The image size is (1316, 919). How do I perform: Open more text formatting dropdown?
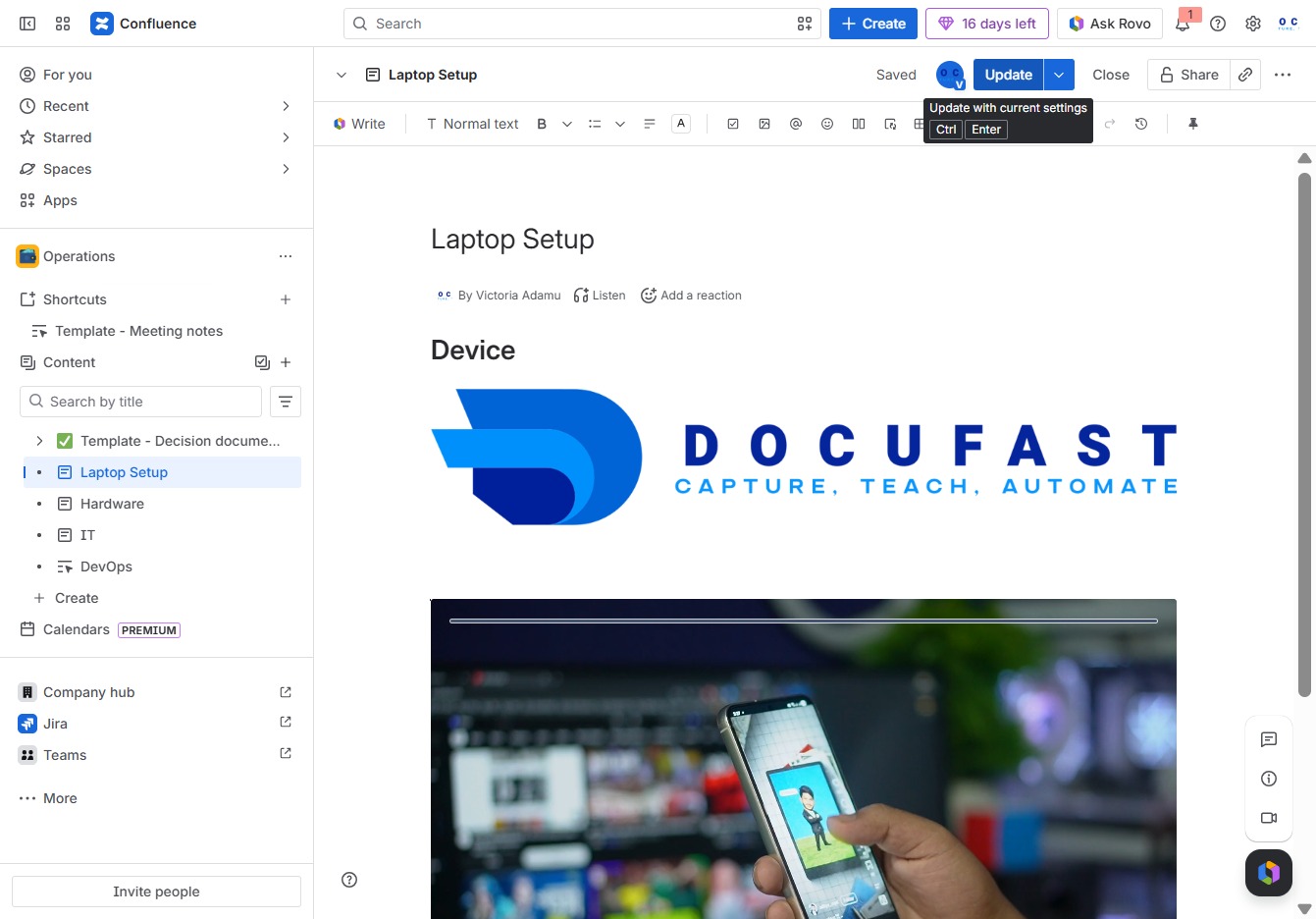[x=567, y=124]
